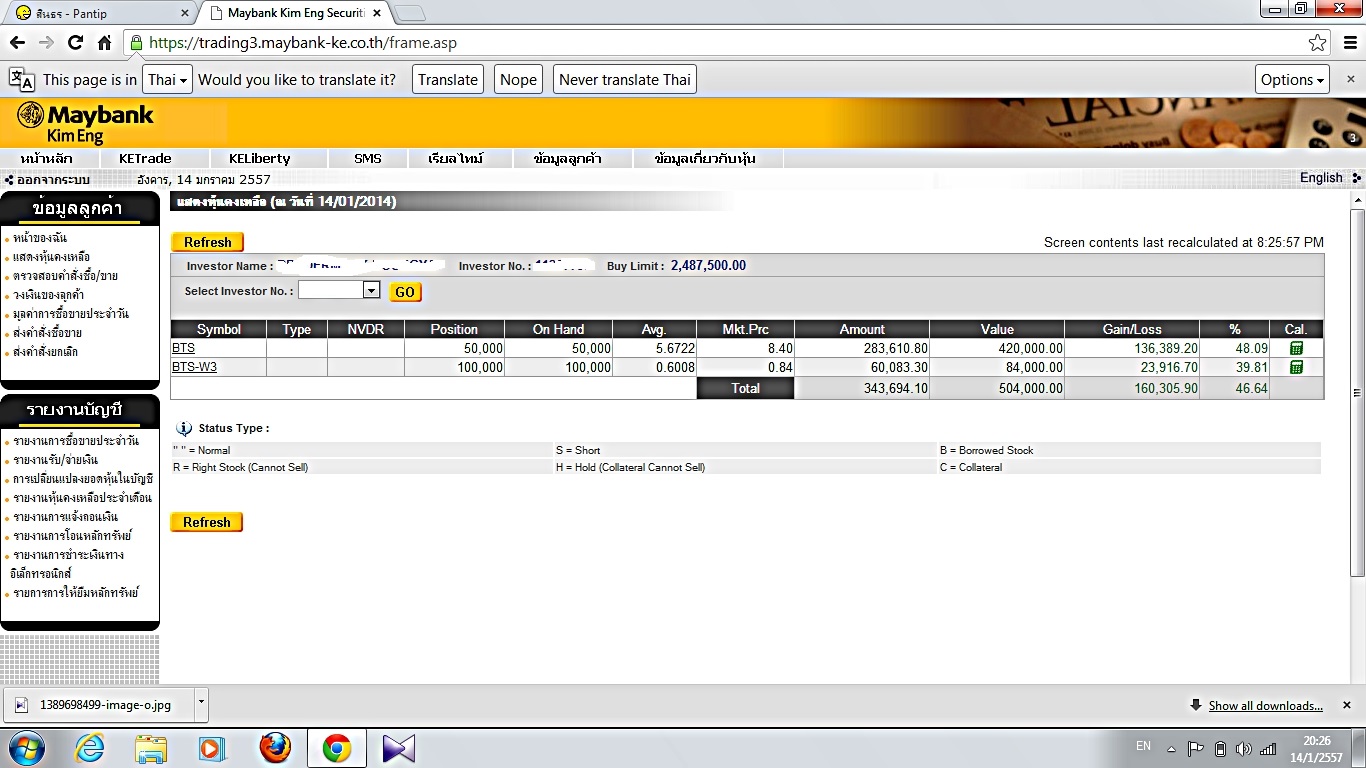Open the Thai language dropdown in translate bar
1366x768 pixels.
point(168,80)
